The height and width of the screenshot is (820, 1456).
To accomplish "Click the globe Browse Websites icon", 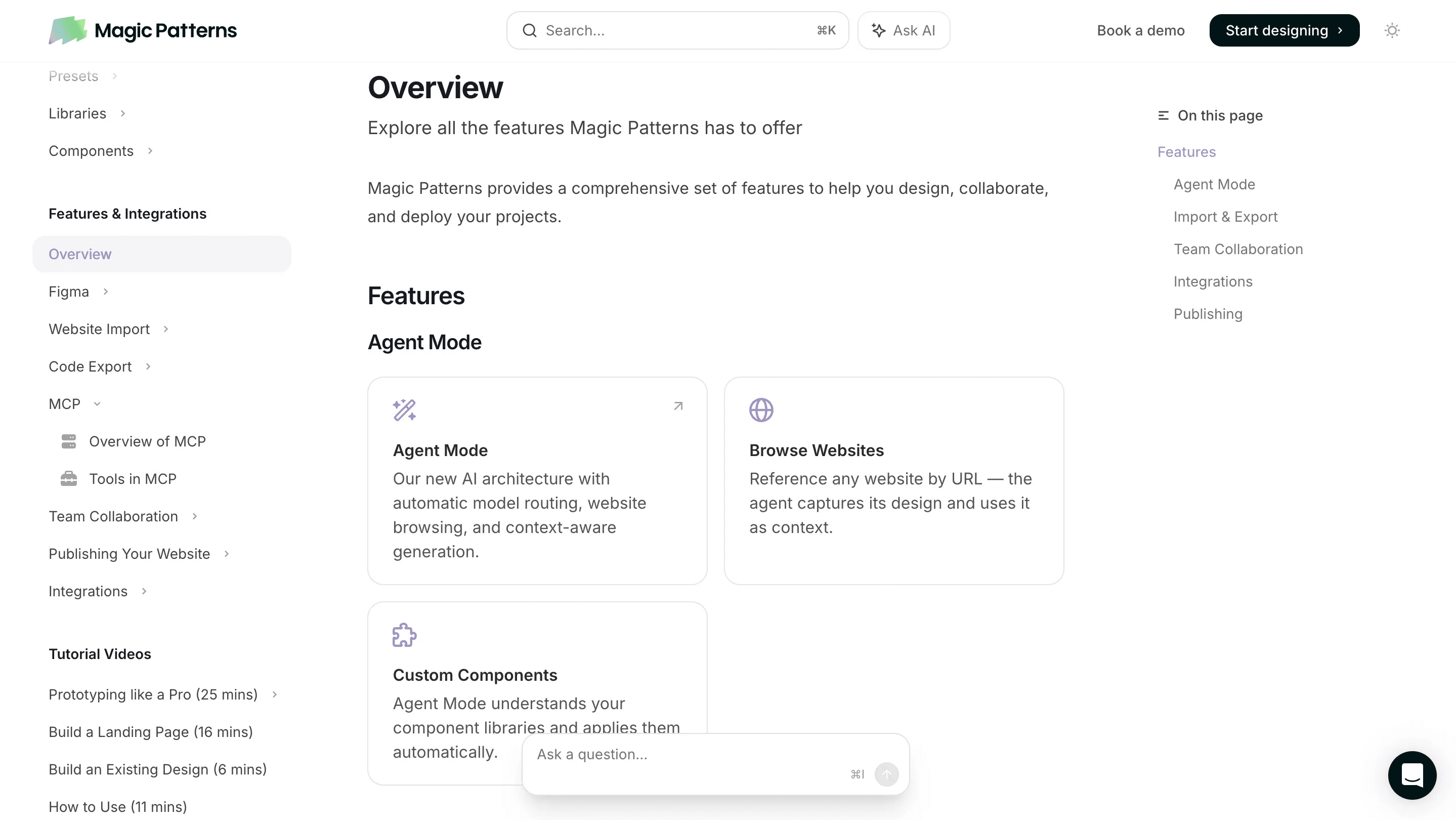I will tap(761, 410).
